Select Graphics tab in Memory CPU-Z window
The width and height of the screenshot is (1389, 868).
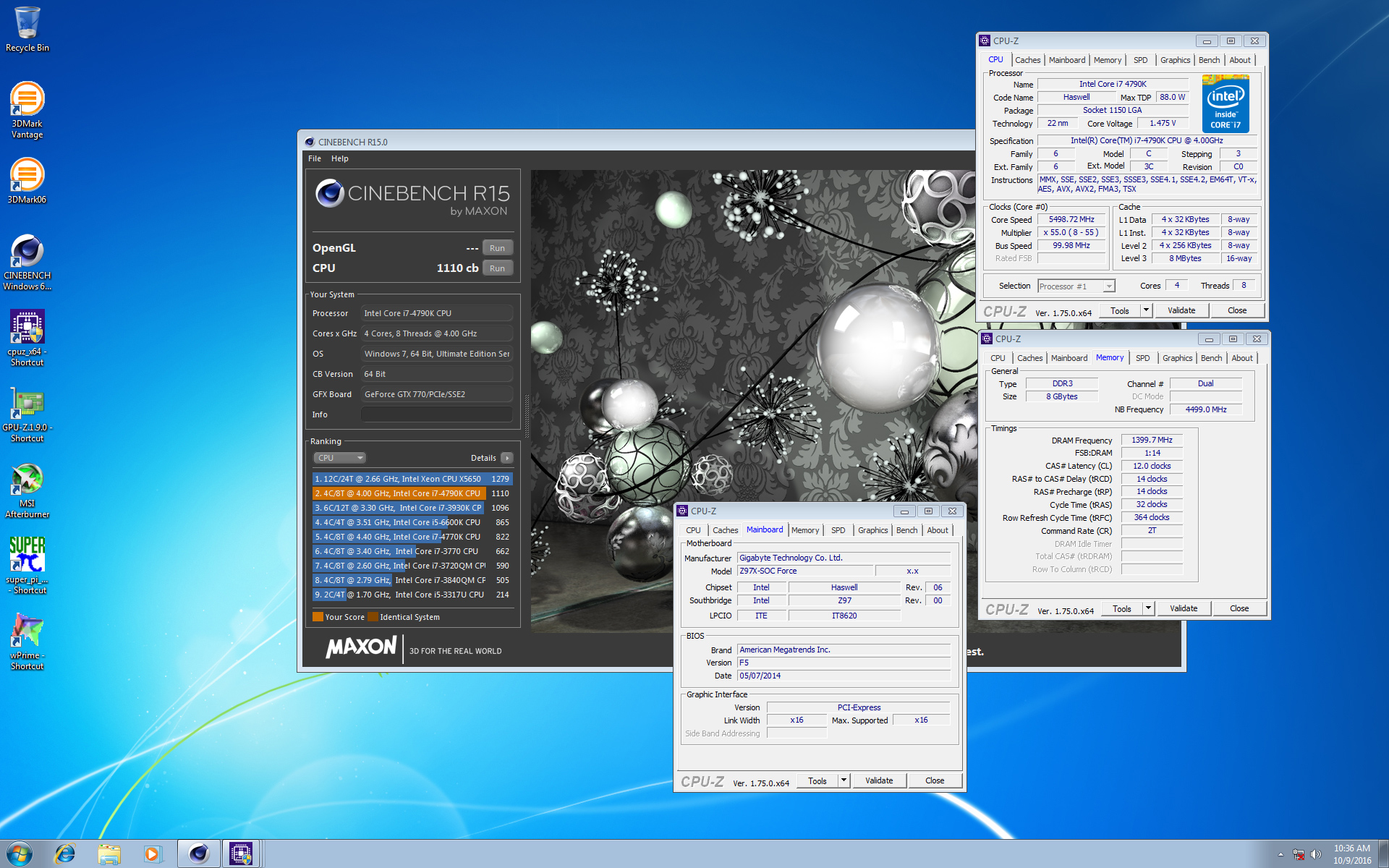[x=1177, y=358]
